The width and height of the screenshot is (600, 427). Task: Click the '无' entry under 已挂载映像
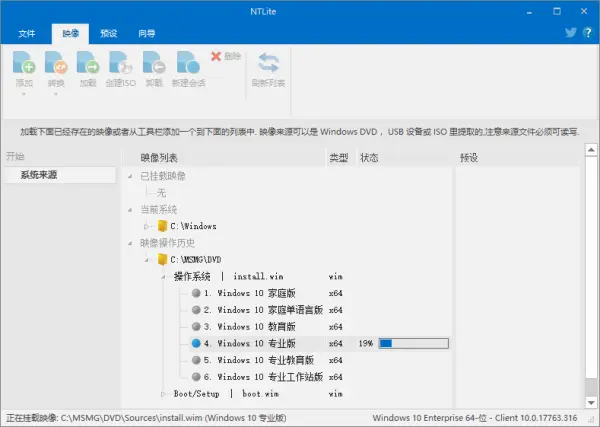(161, 192)
